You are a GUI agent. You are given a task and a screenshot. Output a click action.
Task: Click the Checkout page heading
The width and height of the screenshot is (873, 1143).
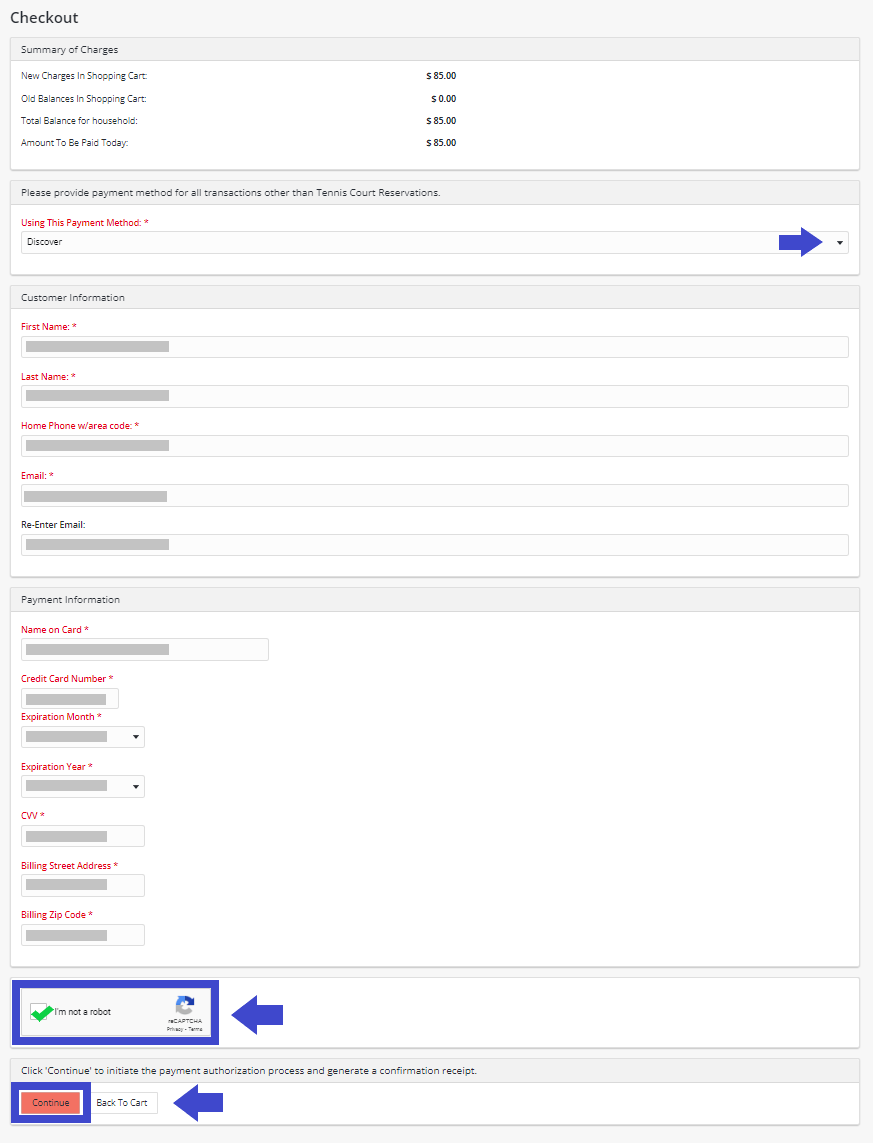(x=44, y=17)
